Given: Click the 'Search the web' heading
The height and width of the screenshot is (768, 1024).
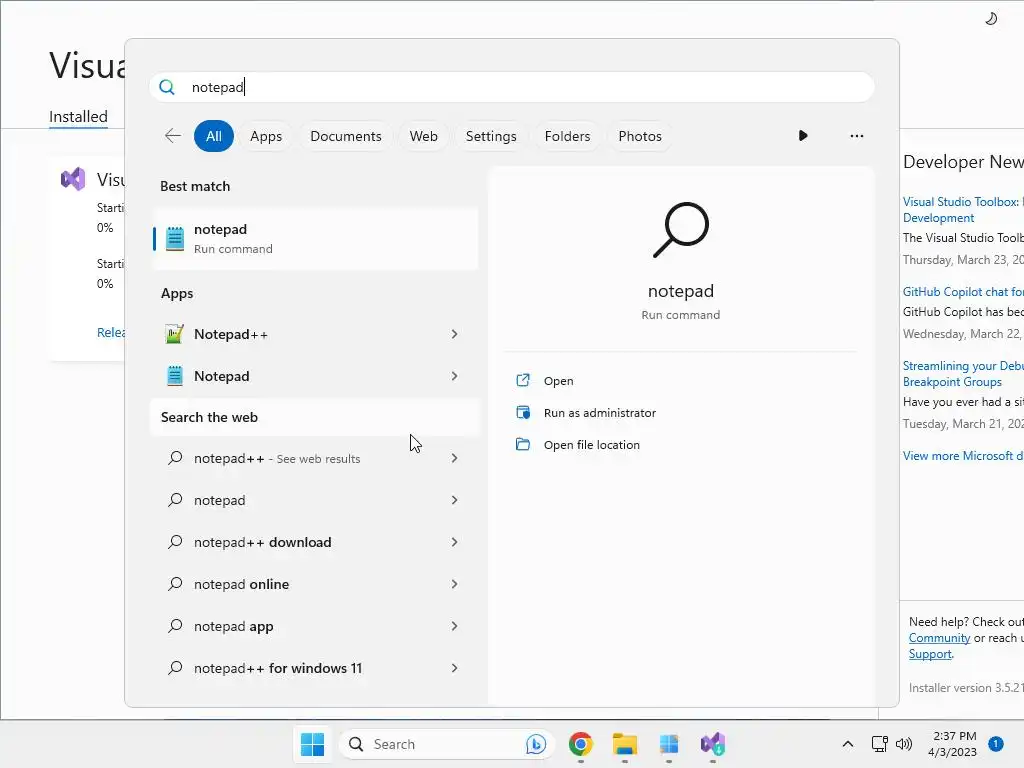Looking at the screenshot, I should click(x=209, y=417).
